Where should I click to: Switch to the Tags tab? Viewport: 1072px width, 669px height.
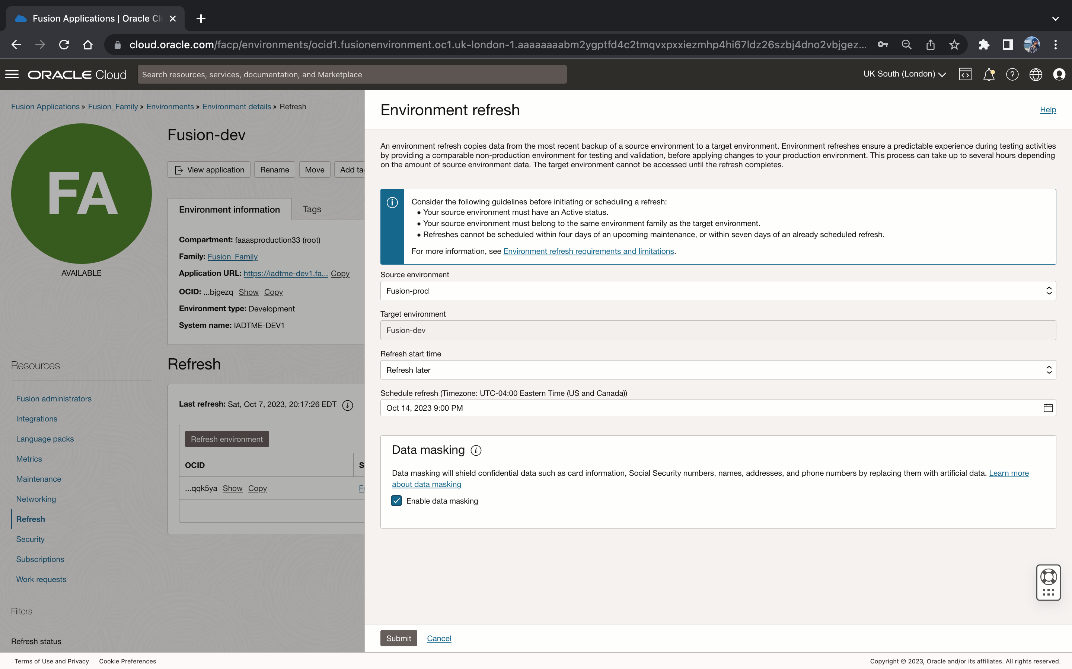(x=312, y=210)
